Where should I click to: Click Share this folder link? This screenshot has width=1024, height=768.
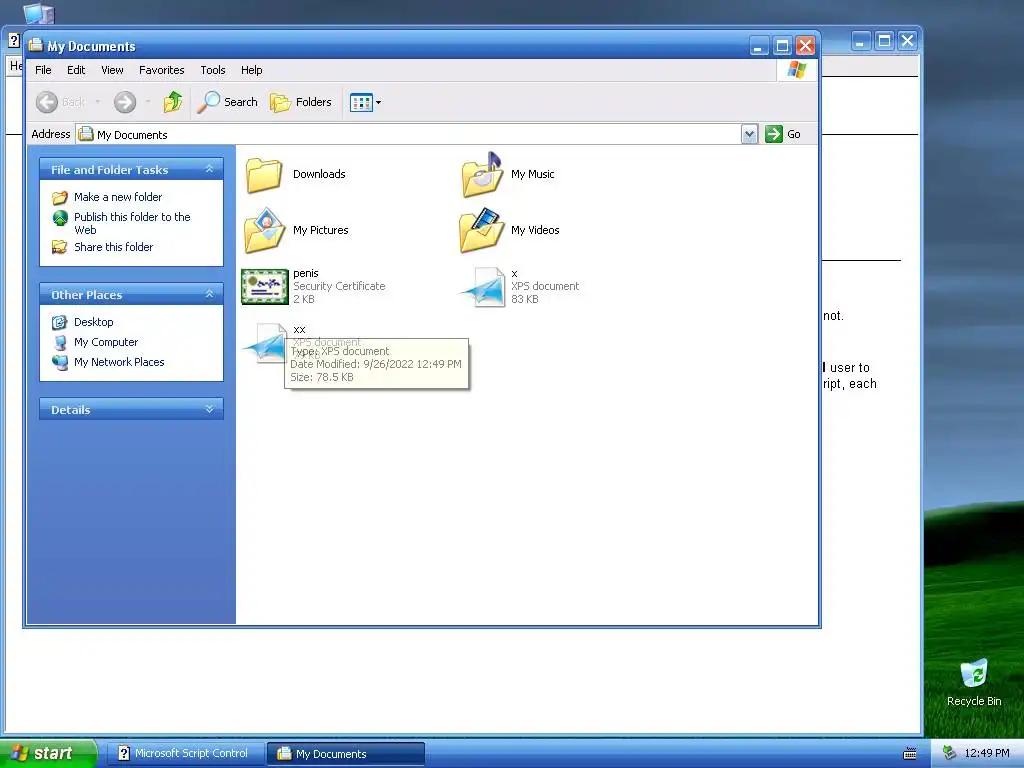(114, 247)
